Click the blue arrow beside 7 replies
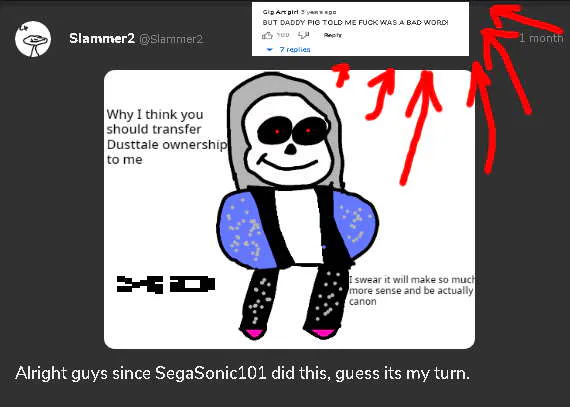The image size is (570, 407). coord(269,50)
